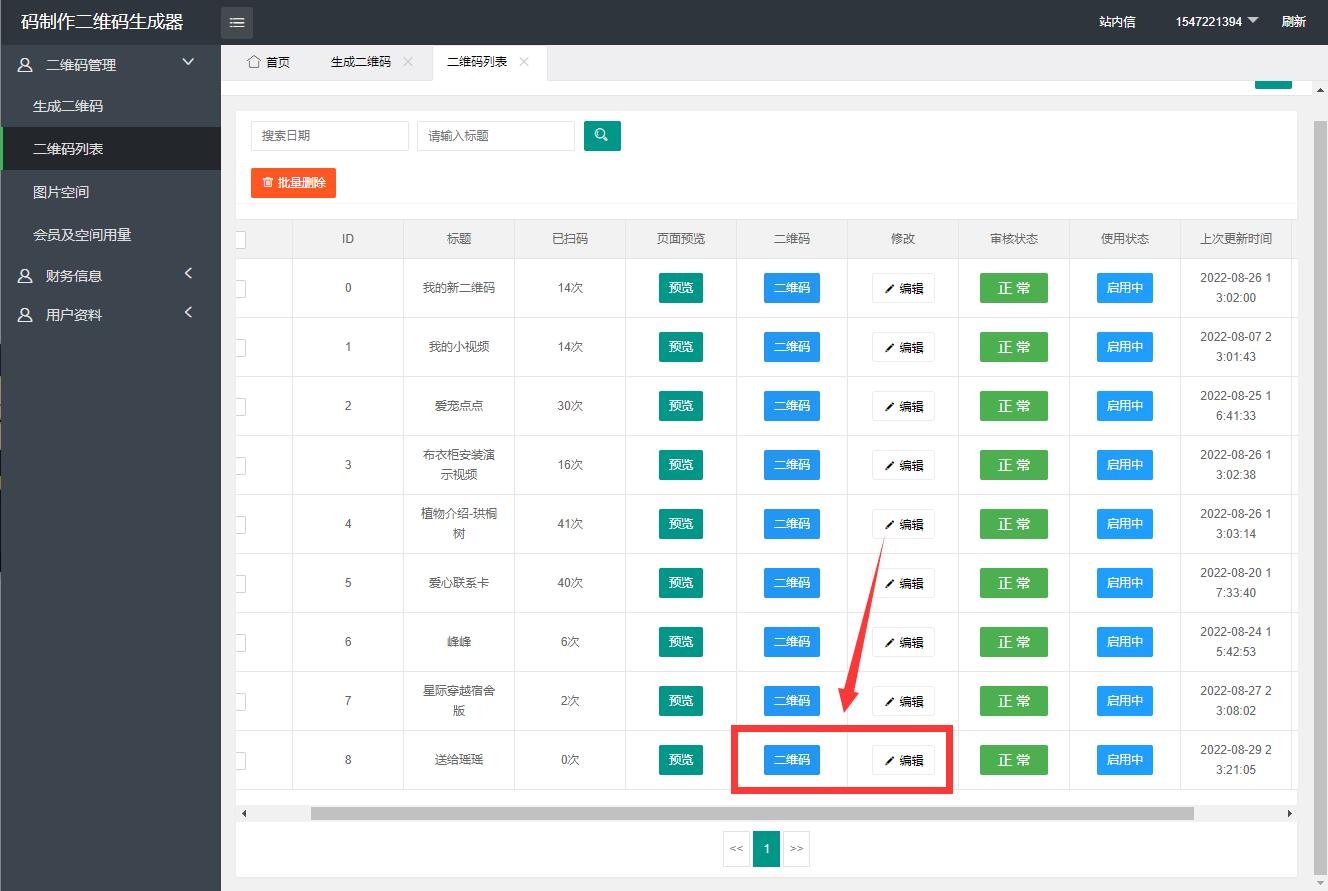This screenshot has height=891, width=1328.
Task: Click pencil 编辑 for 爱心联系卡
Action: (903, 584)
